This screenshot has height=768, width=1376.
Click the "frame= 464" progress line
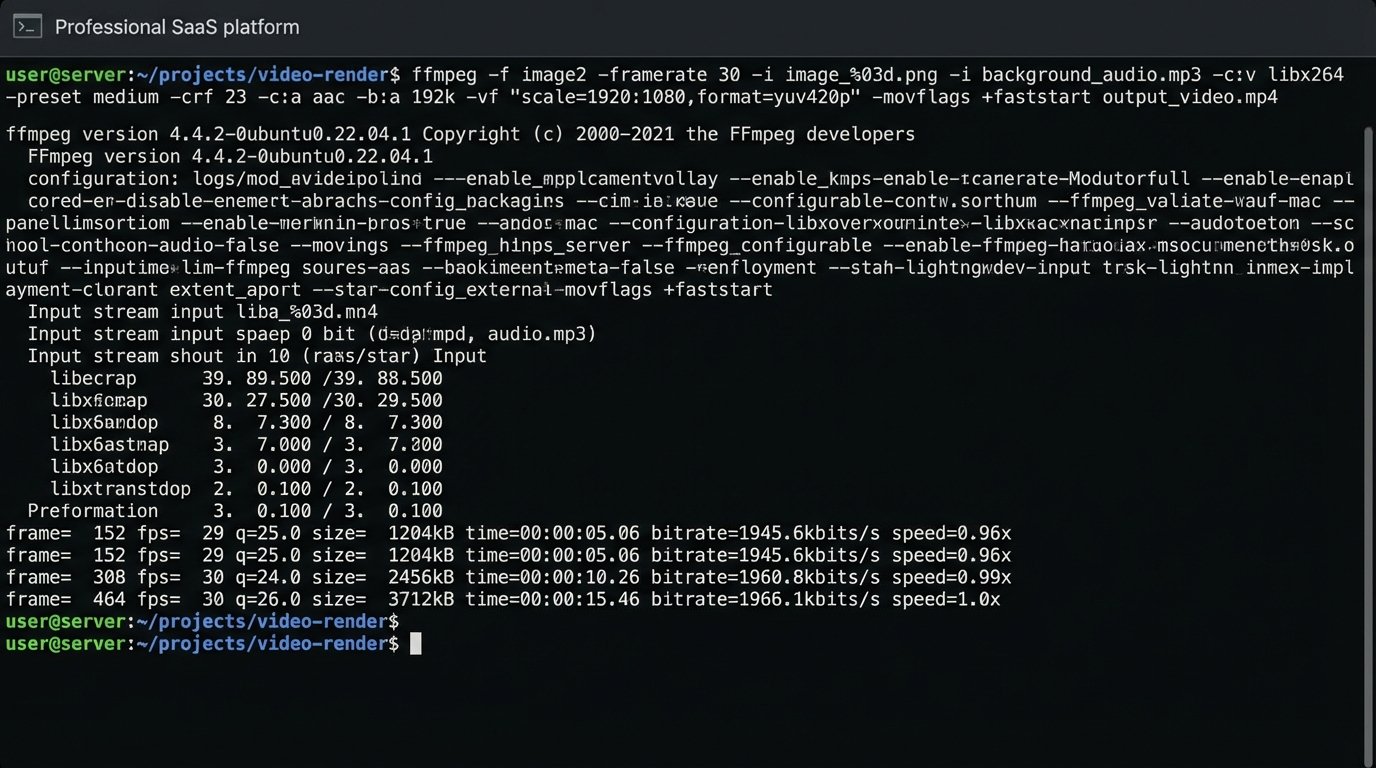(503, 600)
